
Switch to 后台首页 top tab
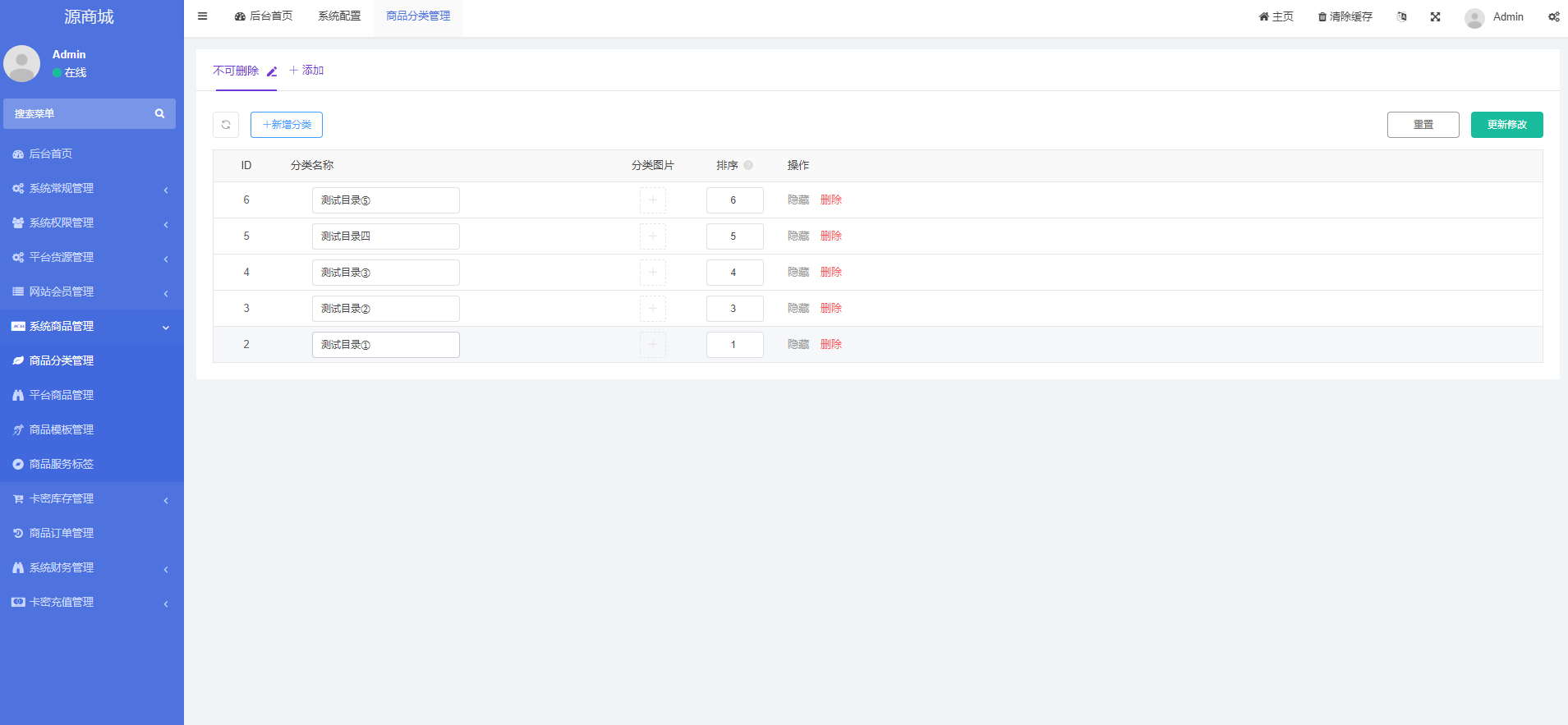263,16
